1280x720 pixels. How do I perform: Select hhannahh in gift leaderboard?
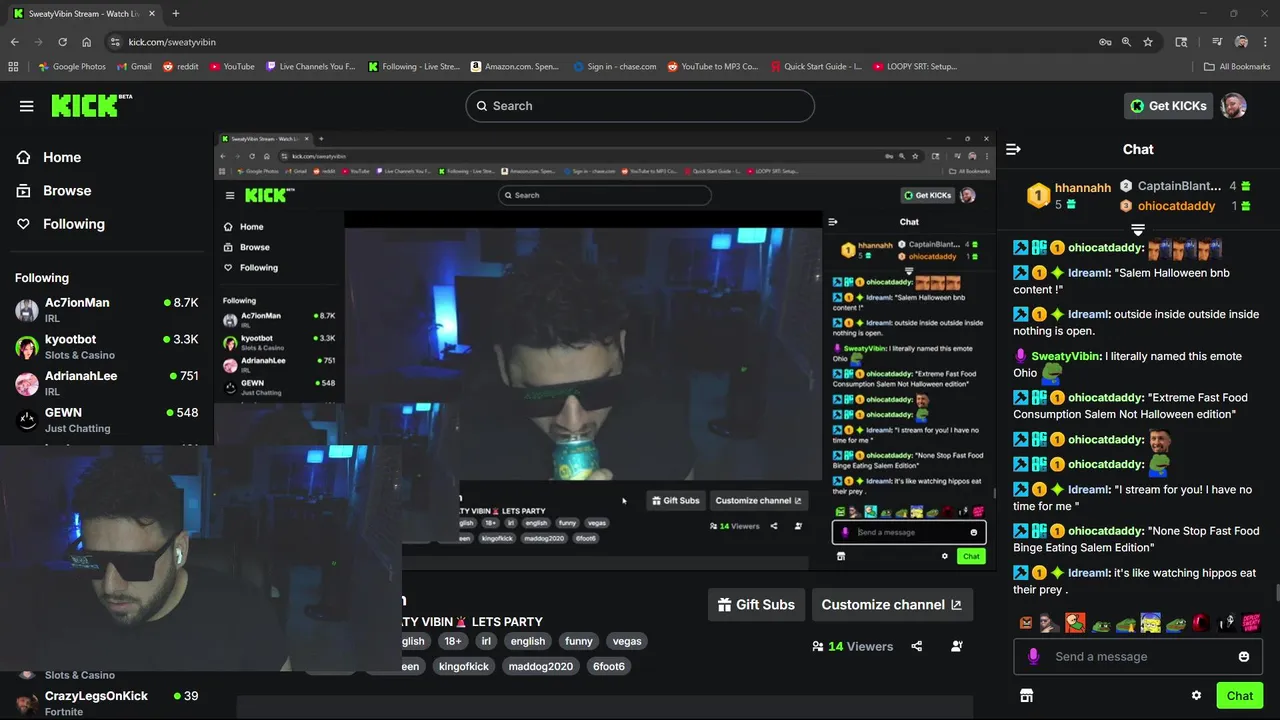tap(1083, 187)
